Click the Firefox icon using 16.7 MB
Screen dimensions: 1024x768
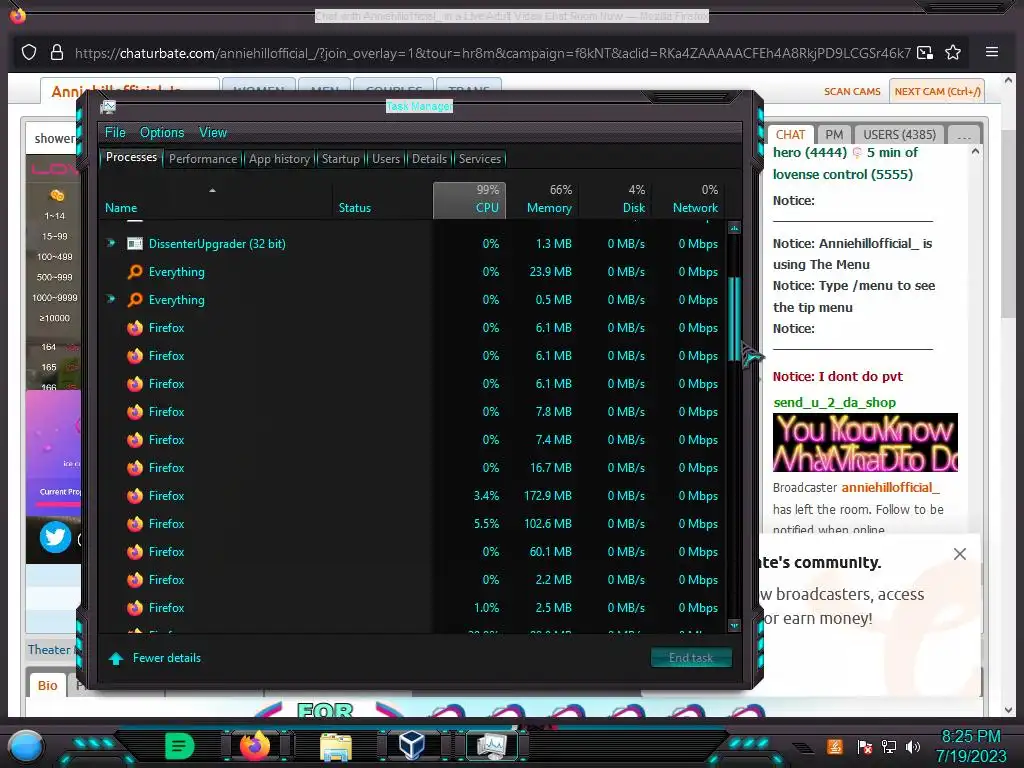pos(135,468)
